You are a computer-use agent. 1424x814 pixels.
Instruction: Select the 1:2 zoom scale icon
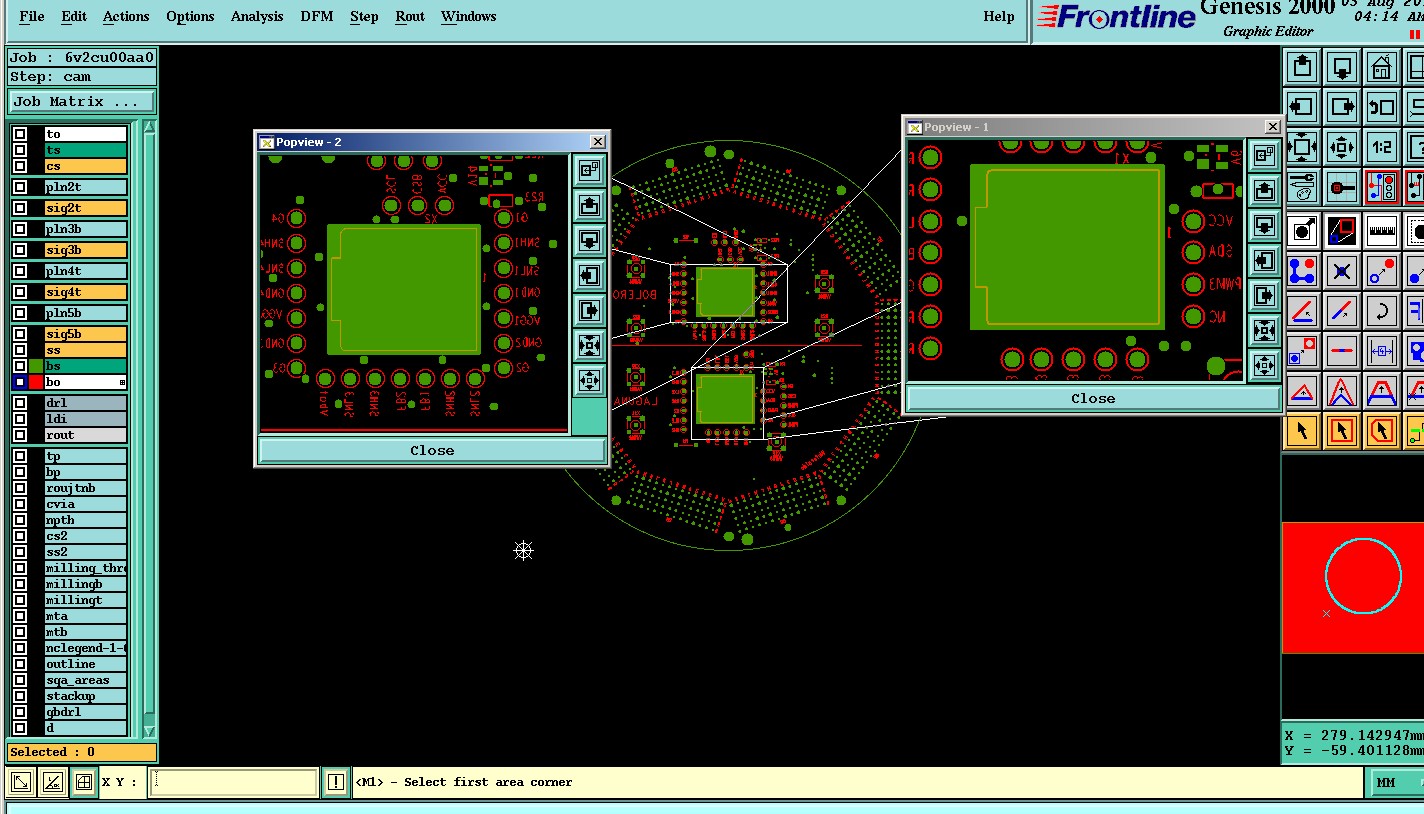pyautogui.click(x=1381, y=147)
